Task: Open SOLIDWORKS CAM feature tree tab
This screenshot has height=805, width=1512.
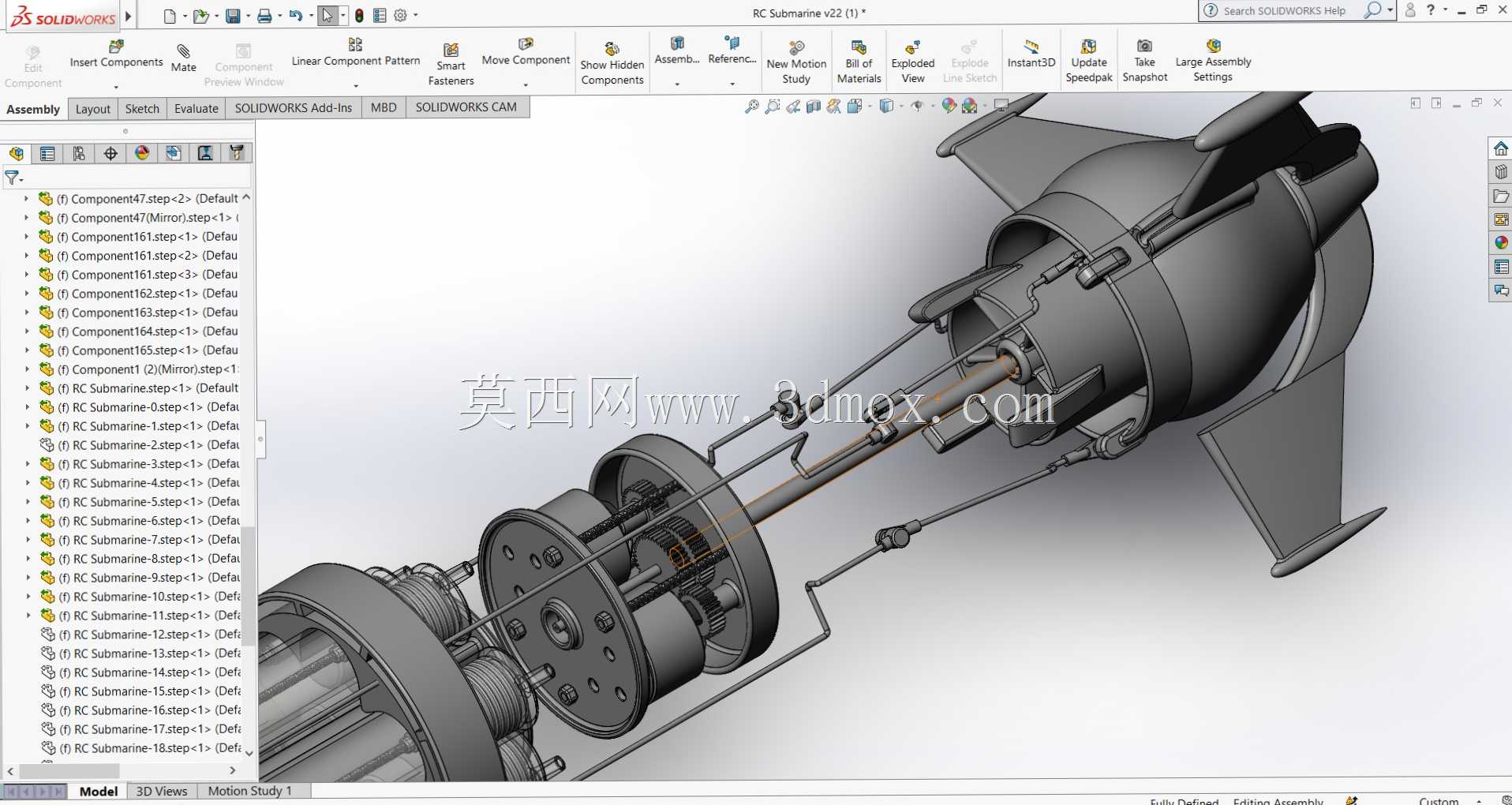Action: coord(174,153)
